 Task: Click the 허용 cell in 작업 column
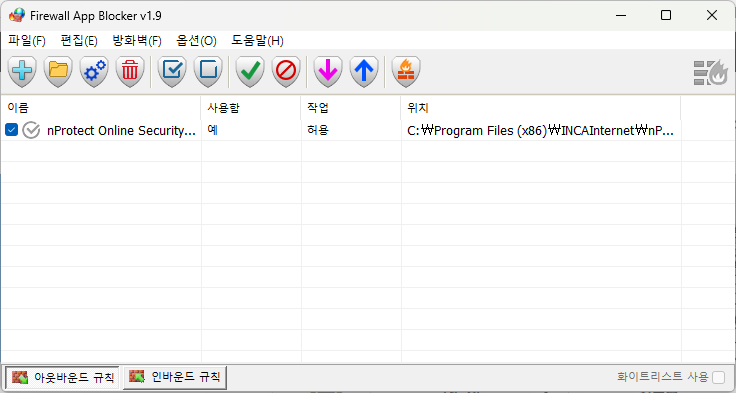tap(351, 130)
